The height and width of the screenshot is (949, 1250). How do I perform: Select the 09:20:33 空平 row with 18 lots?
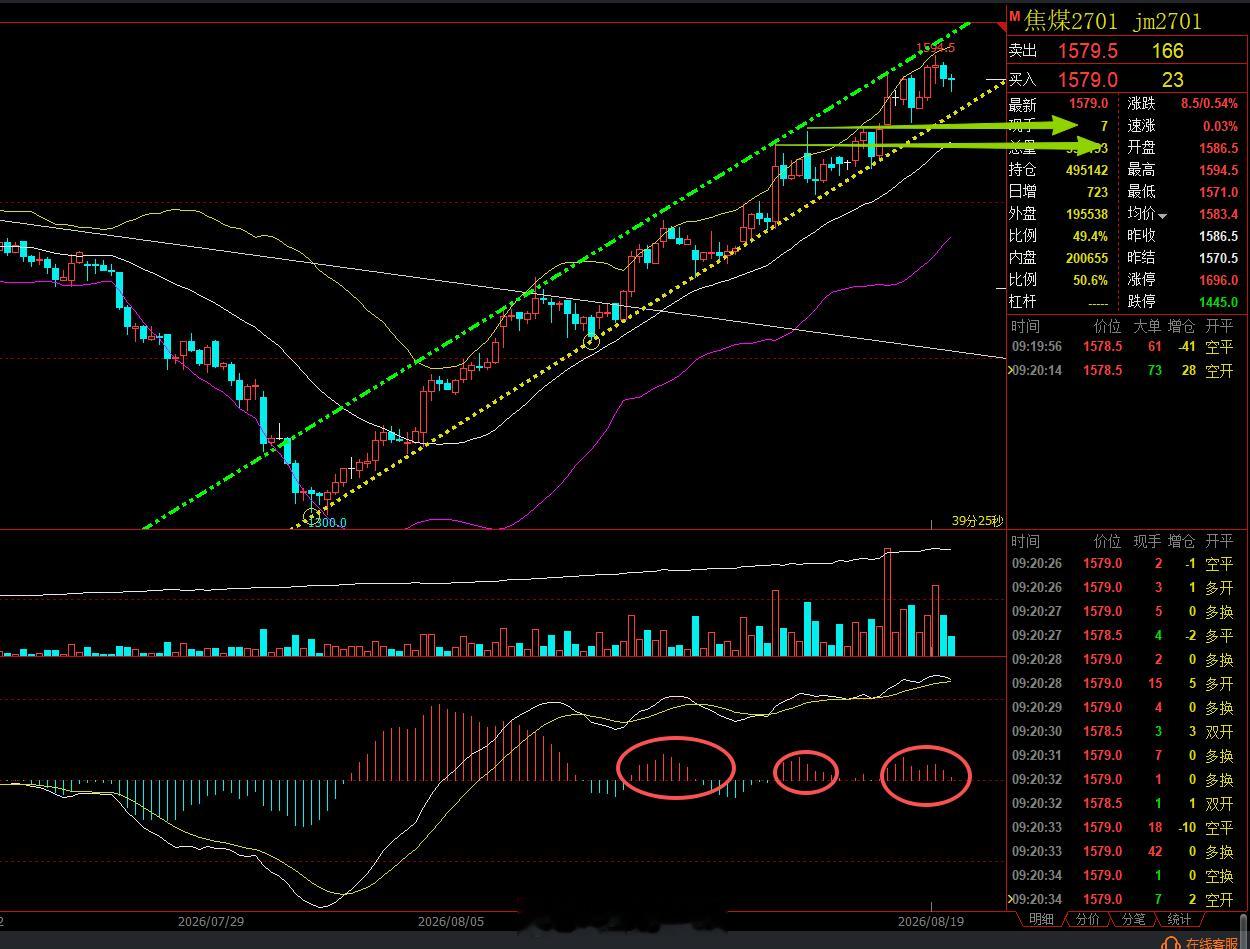(x=1126, y=828)
